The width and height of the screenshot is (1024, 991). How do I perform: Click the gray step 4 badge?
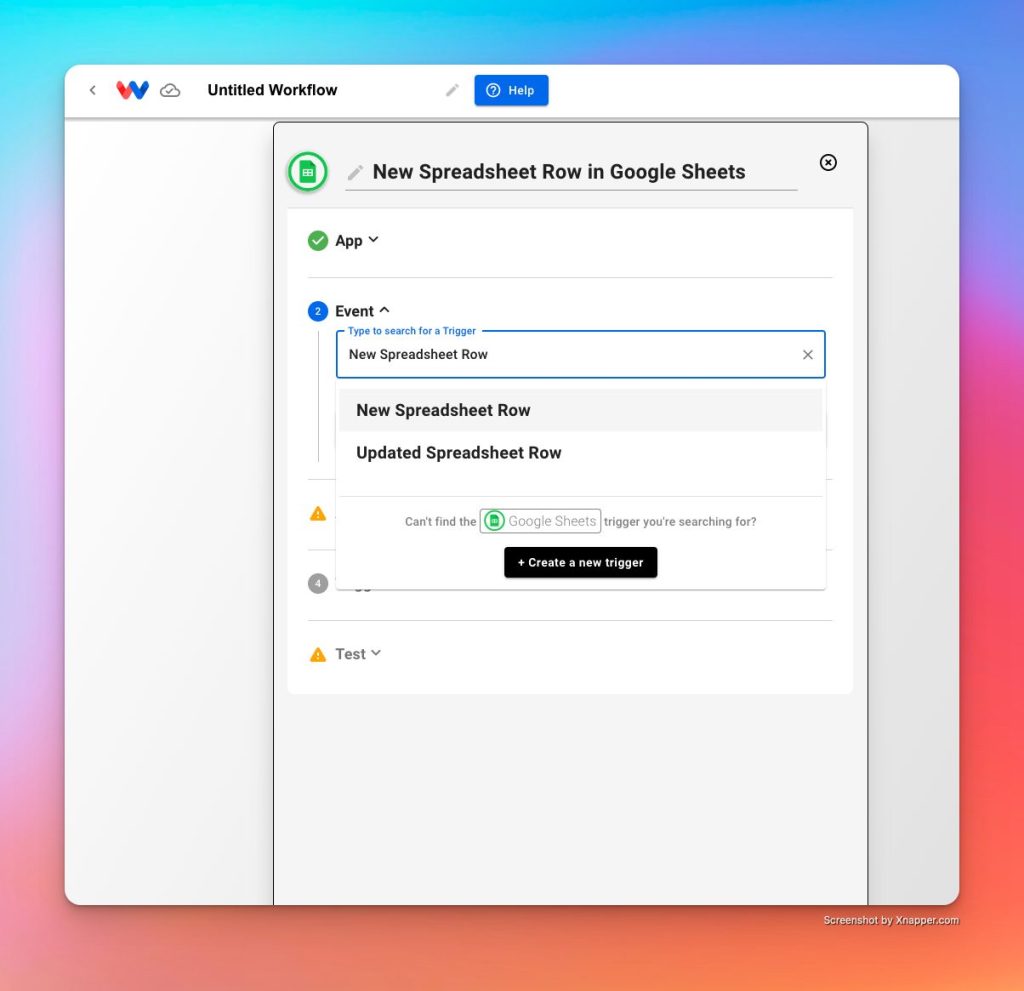pos(318,583)
